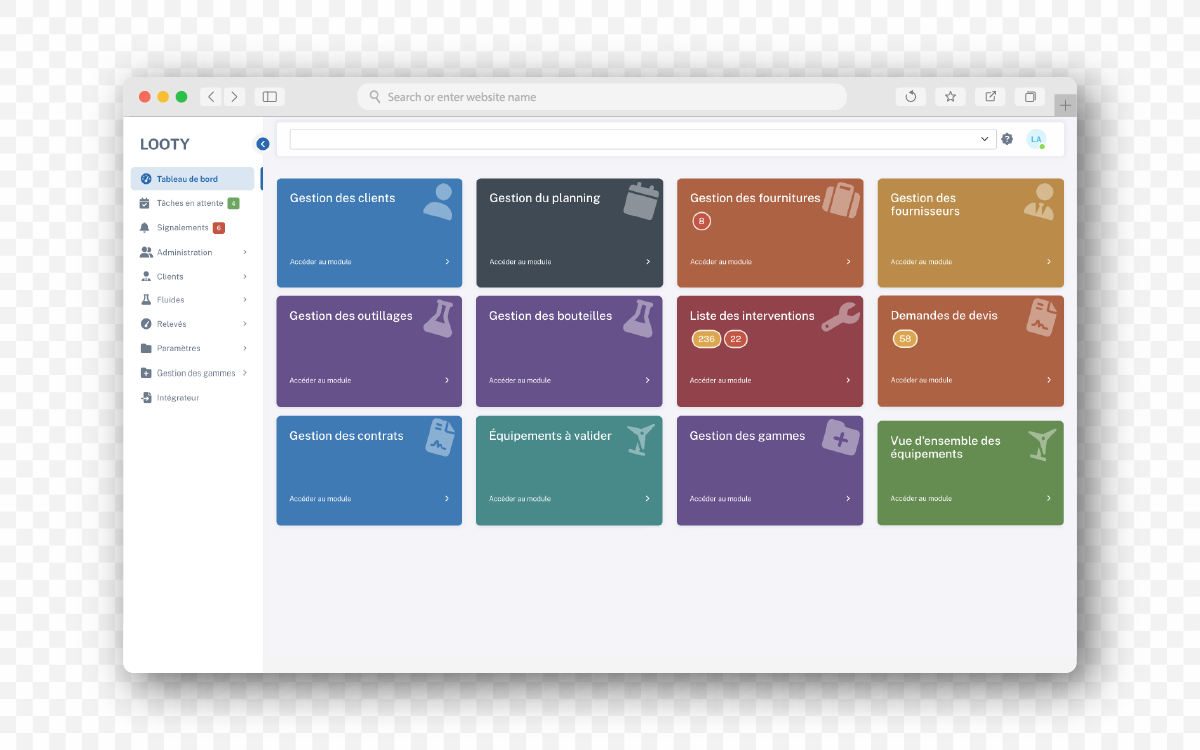Click the contract icon on Gestion des contrats card
This screenshot has height=750, width=1200.
coord(440,438)
